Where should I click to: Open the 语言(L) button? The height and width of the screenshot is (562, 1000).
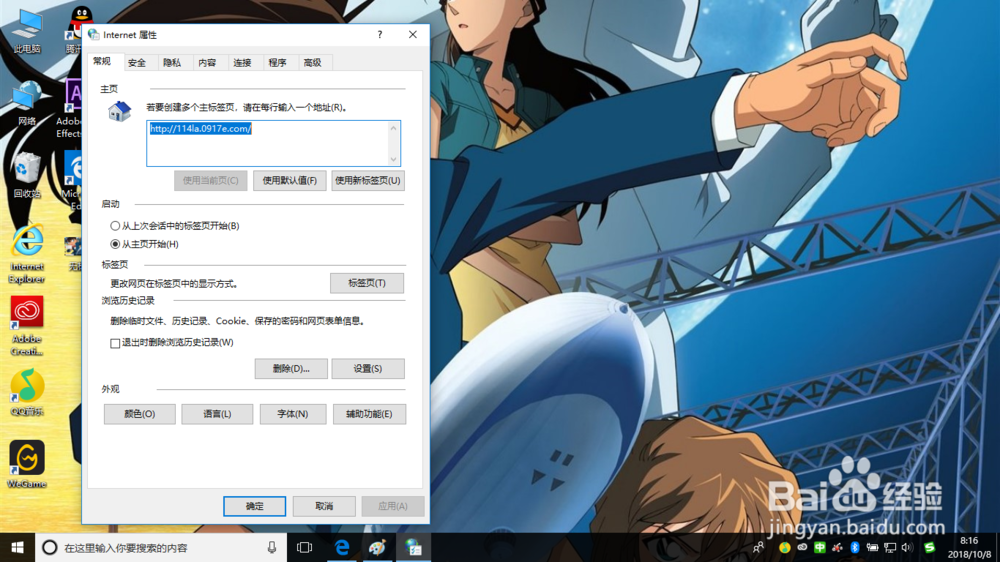click(217, 414)
